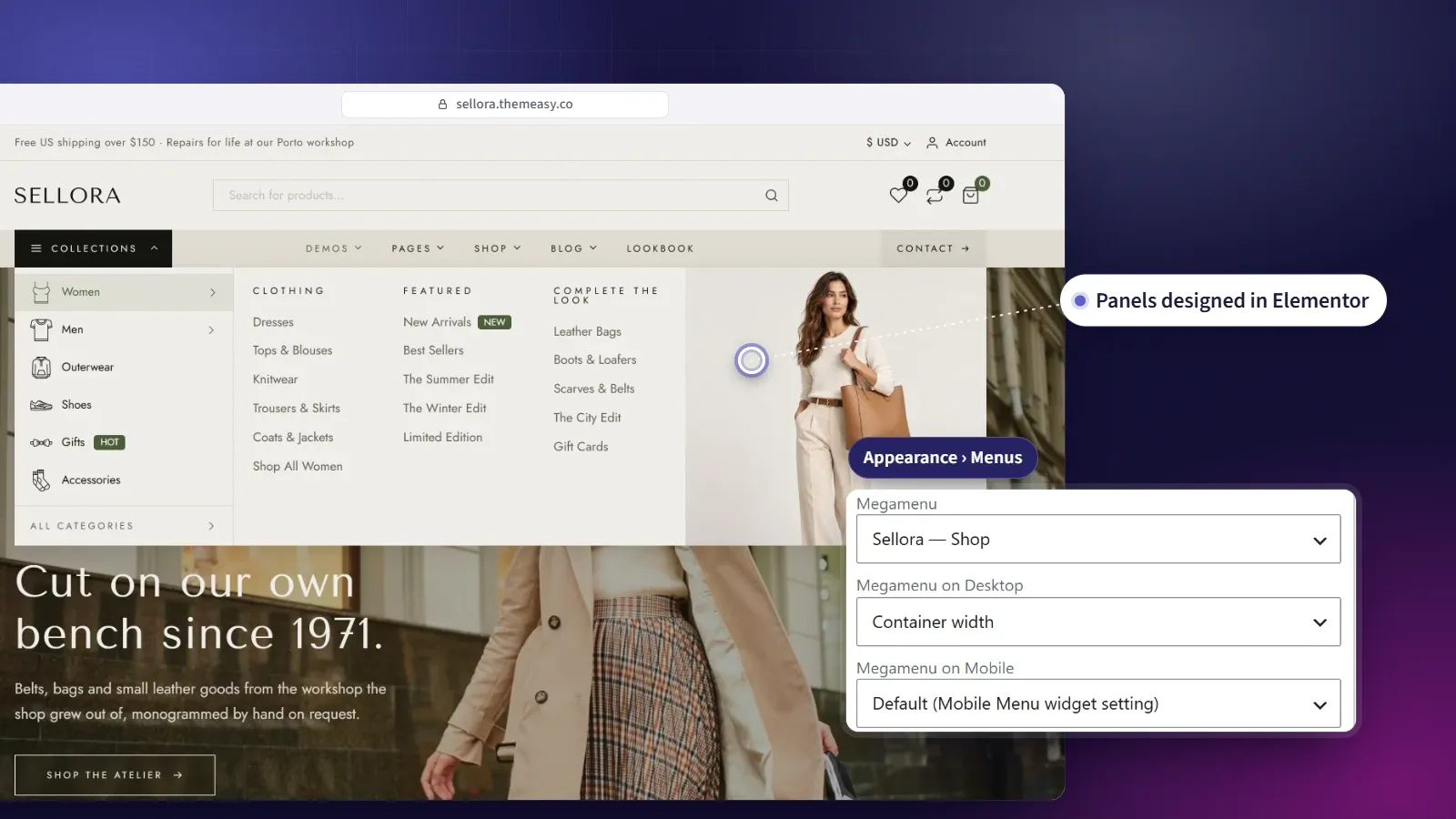Click the Men category shirt icon
This screenshot has height=819, width=1456.
tap(41, 329)
